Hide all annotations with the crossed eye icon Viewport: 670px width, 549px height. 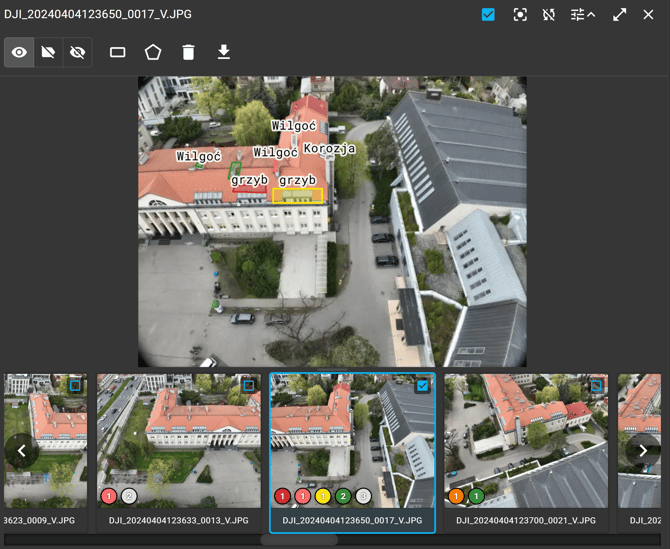(77, 53)
